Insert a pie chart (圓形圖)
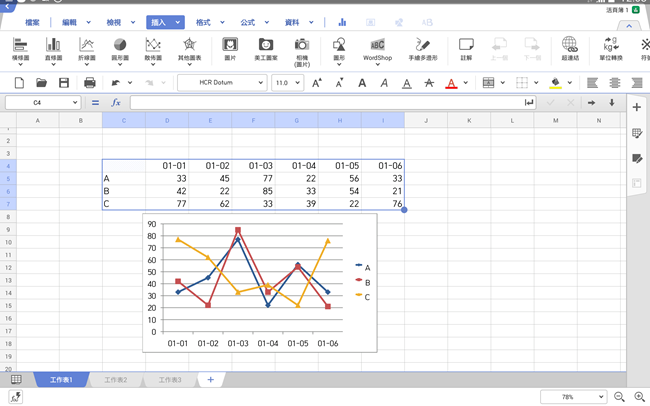The width and height of the screenshot is (650, 406). pos(120,50)
